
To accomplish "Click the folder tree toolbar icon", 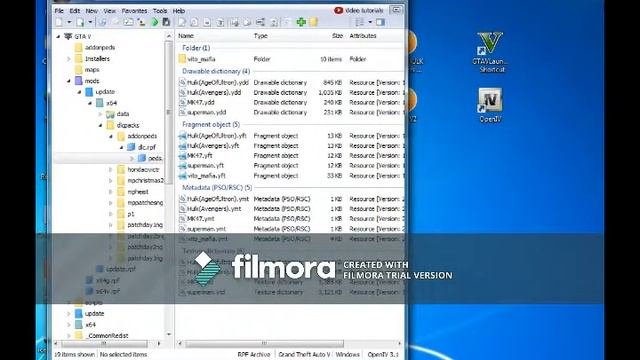I will [141, 22].
